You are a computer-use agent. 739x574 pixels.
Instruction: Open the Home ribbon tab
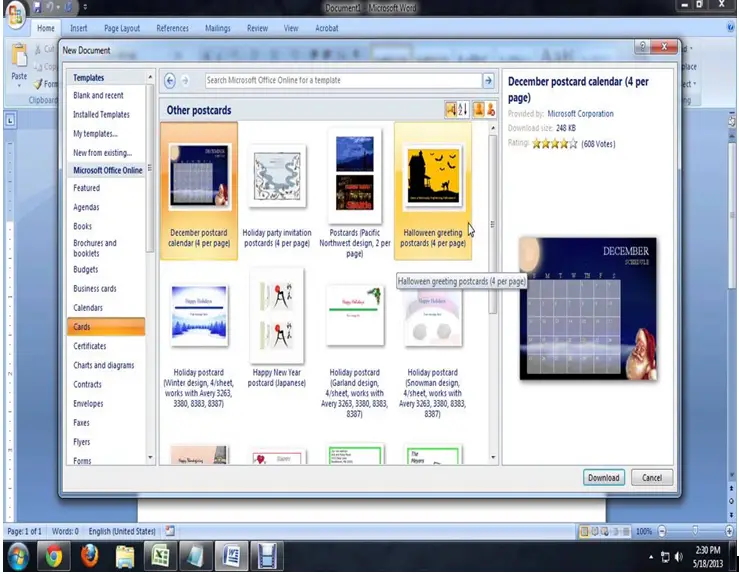pos(46,28)
